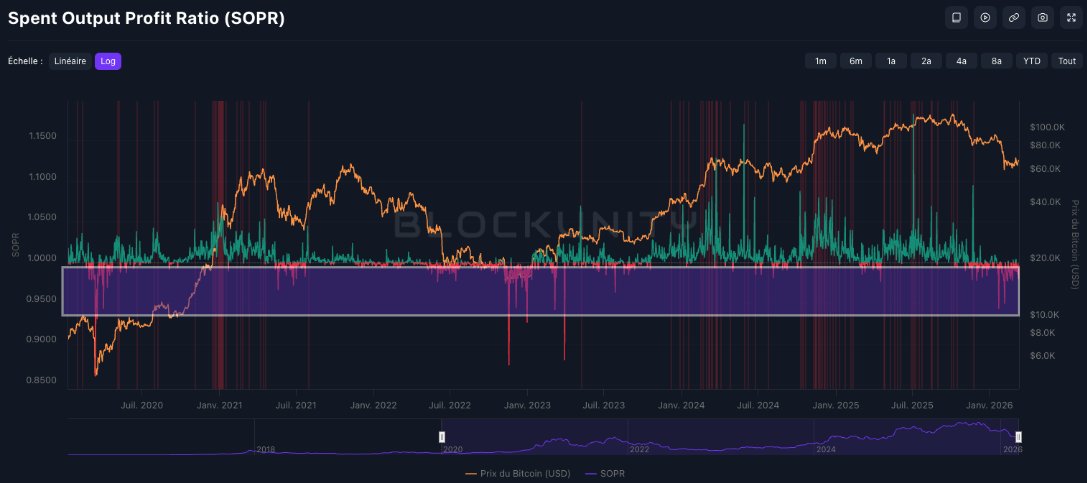Screen dimensions: 1087x483
Task: Click the $40.0K price axis label
Action: click(1047, 202)
